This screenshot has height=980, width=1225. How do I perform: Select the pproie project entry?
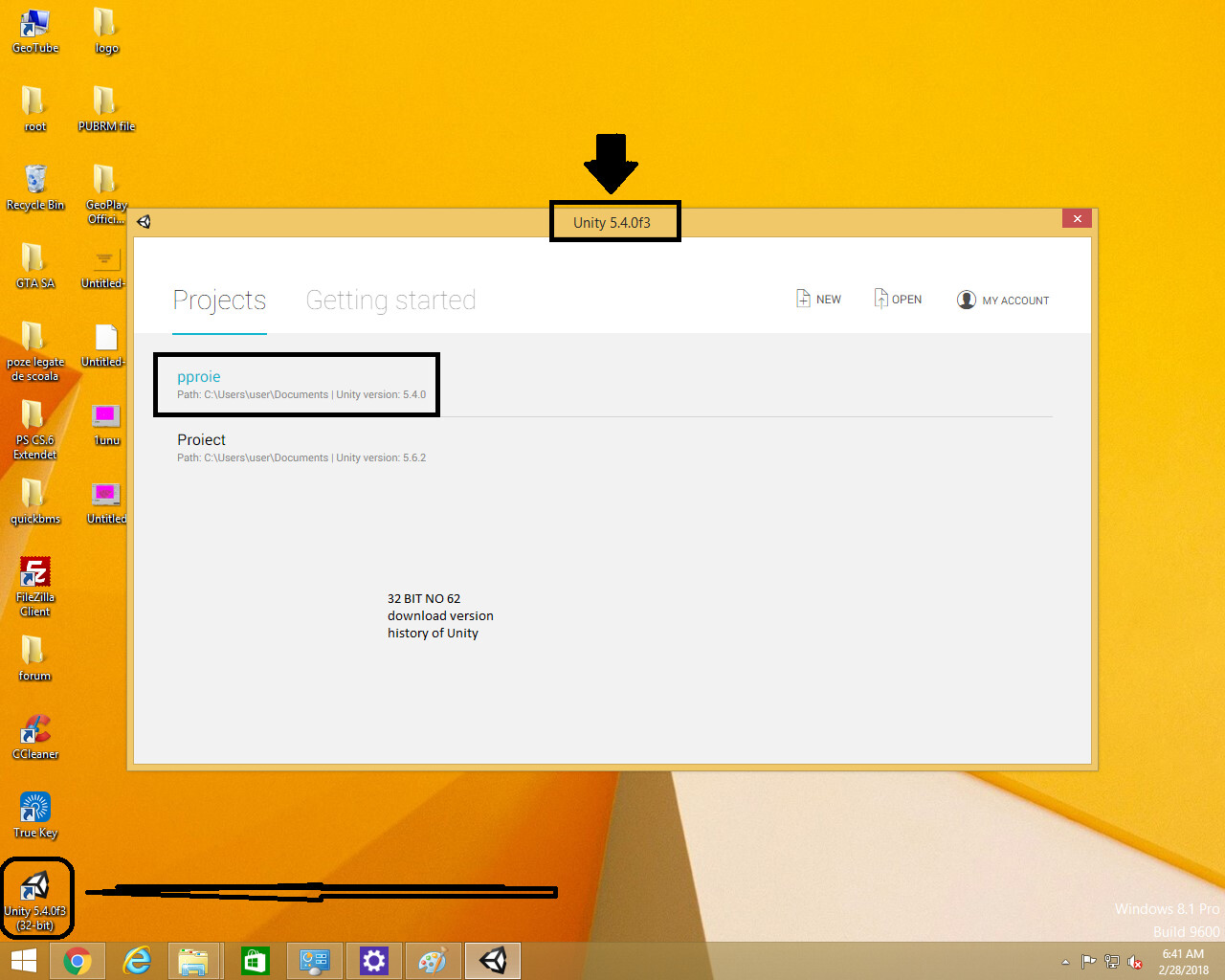[612, 385]
